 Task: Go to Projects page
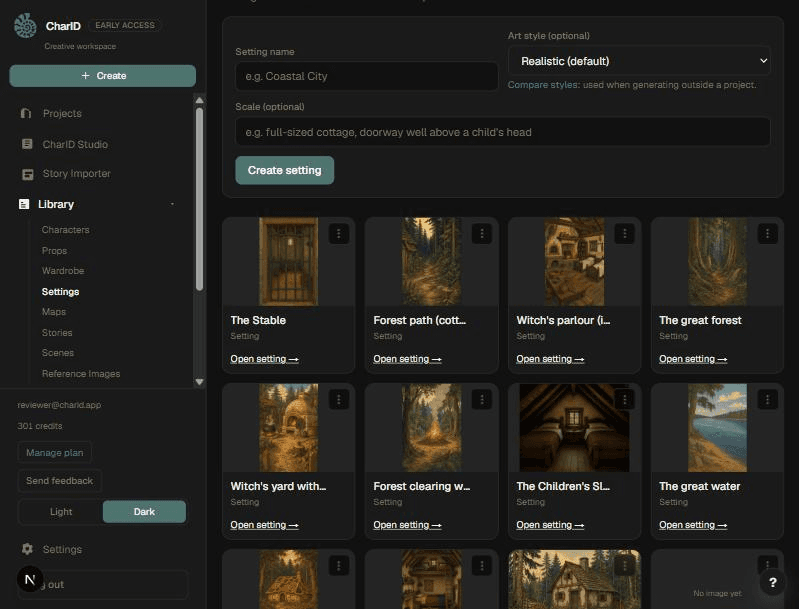62,113
